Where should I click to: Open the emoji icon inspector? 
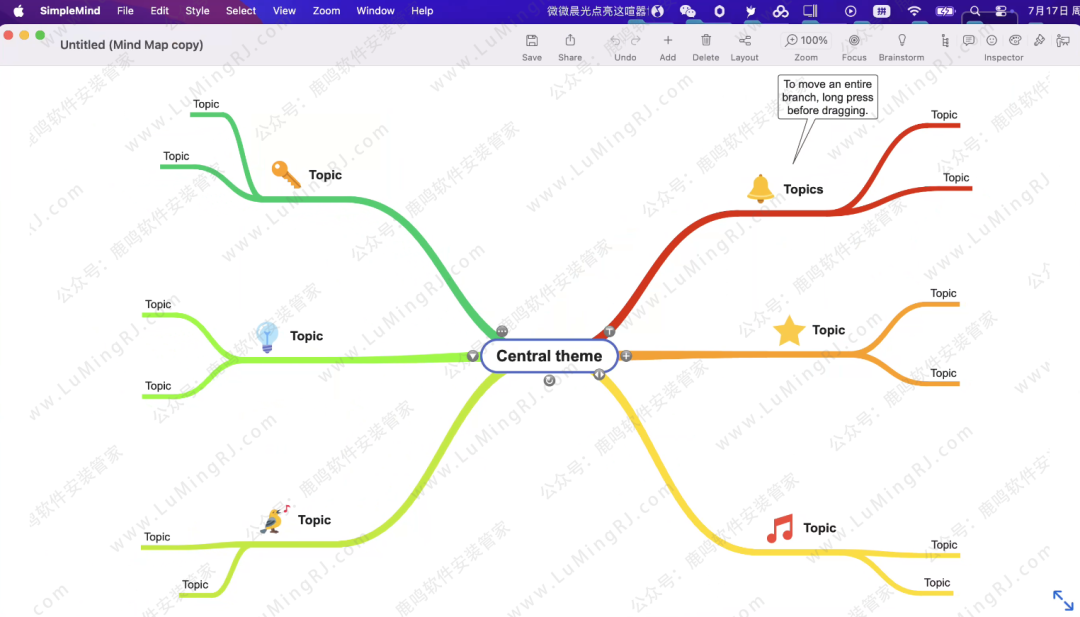[992, 41]
